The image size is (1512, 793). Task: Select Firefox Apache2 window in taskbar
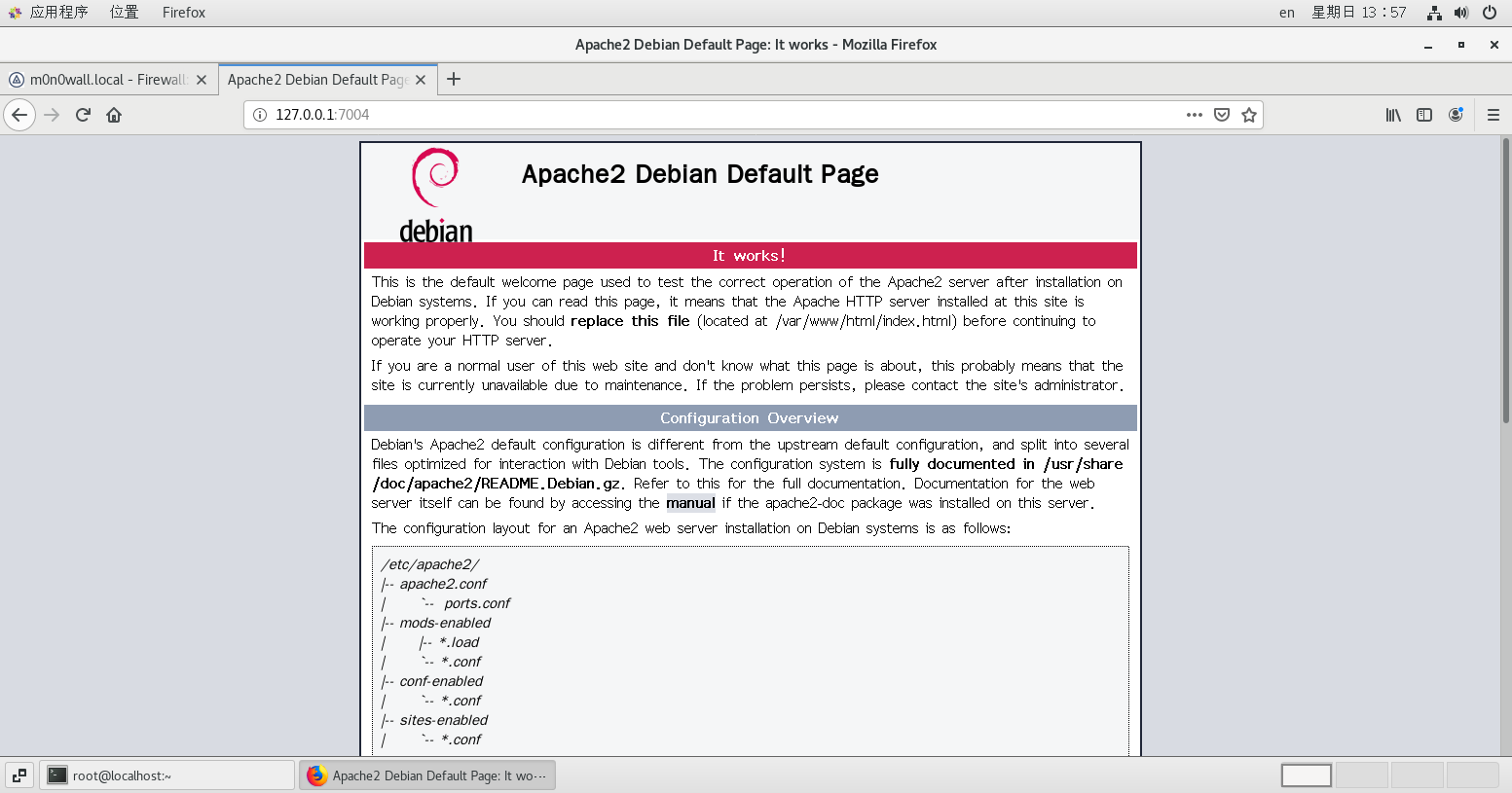426,775
